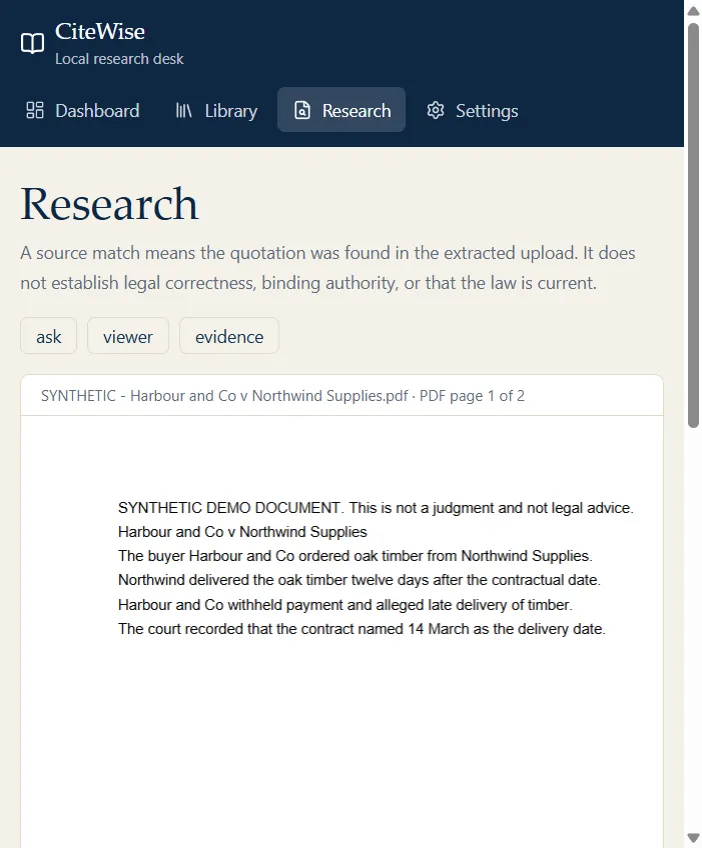Click the line mentioning 14 March delivery date
702x848 pixels.
(x=362, y=629)
